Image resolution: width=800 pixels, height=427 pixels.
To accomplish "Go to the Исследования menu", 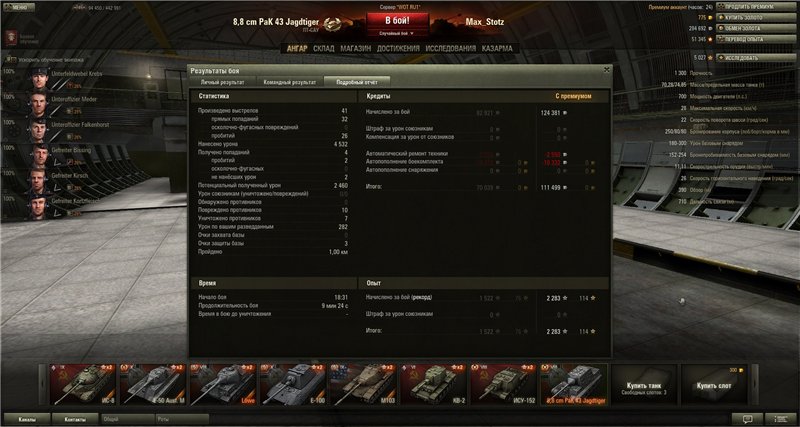I will click(451, 48).
